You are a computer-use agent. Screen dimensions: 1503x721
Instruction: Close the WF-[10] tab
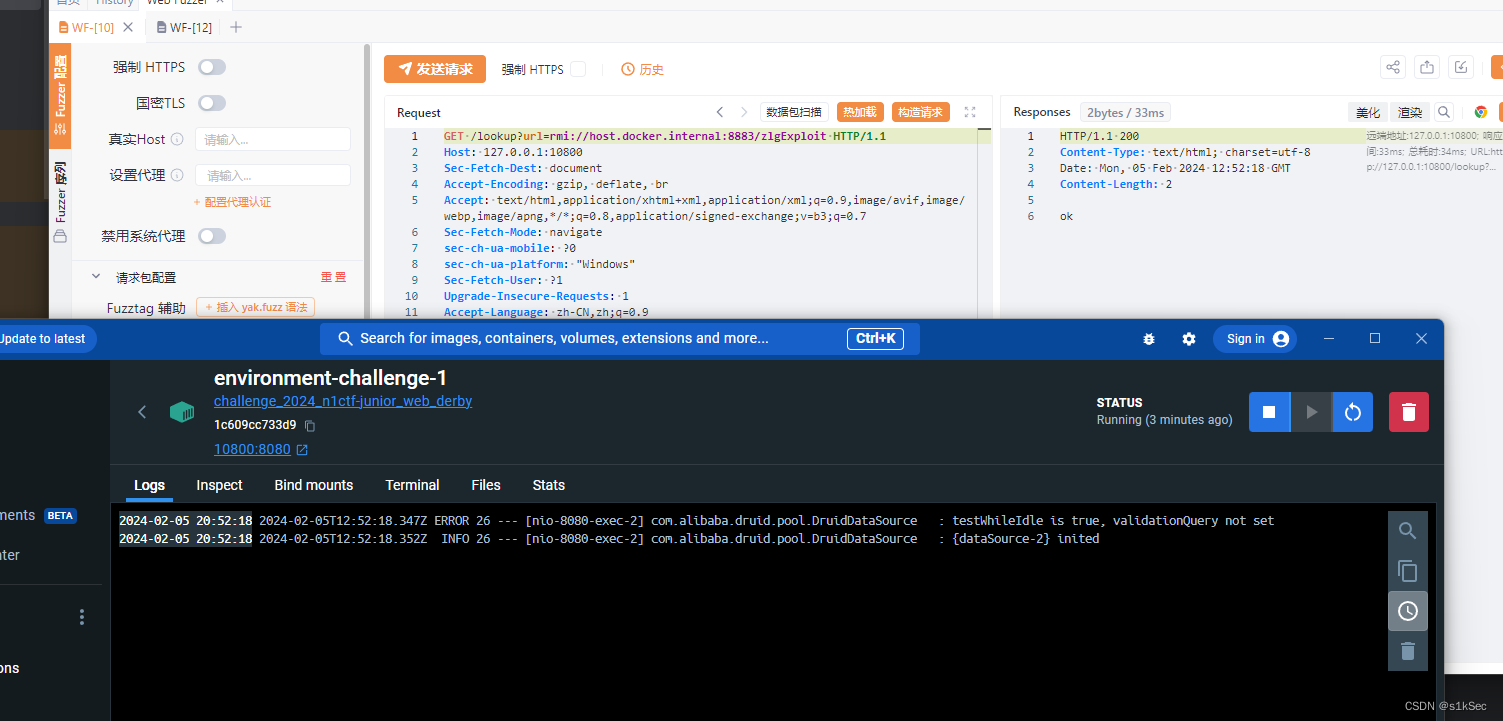click(x=128, y=27)
